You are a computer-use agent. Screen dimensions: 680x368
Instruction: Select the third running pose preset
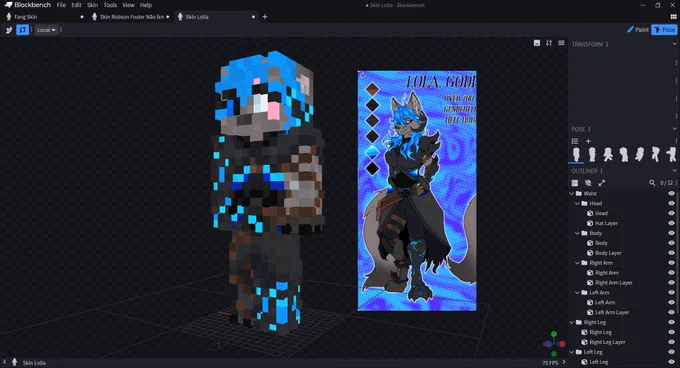click(x=608, y=154)
